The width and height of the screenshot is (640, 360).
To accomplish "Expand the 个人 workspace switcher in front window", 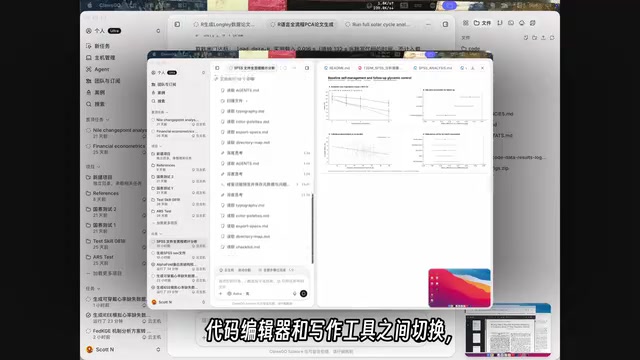I will point(203,73).
